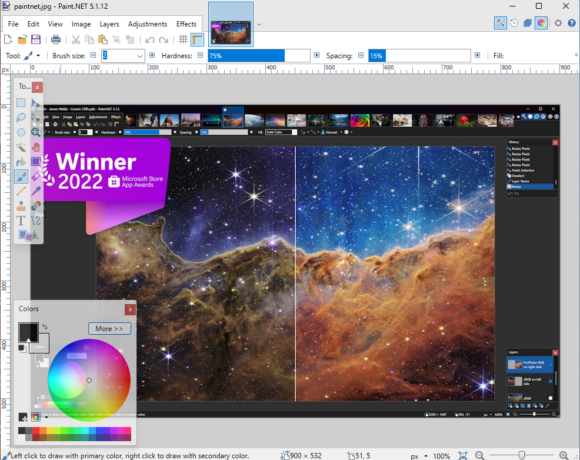Print the image

coord(56,39)
